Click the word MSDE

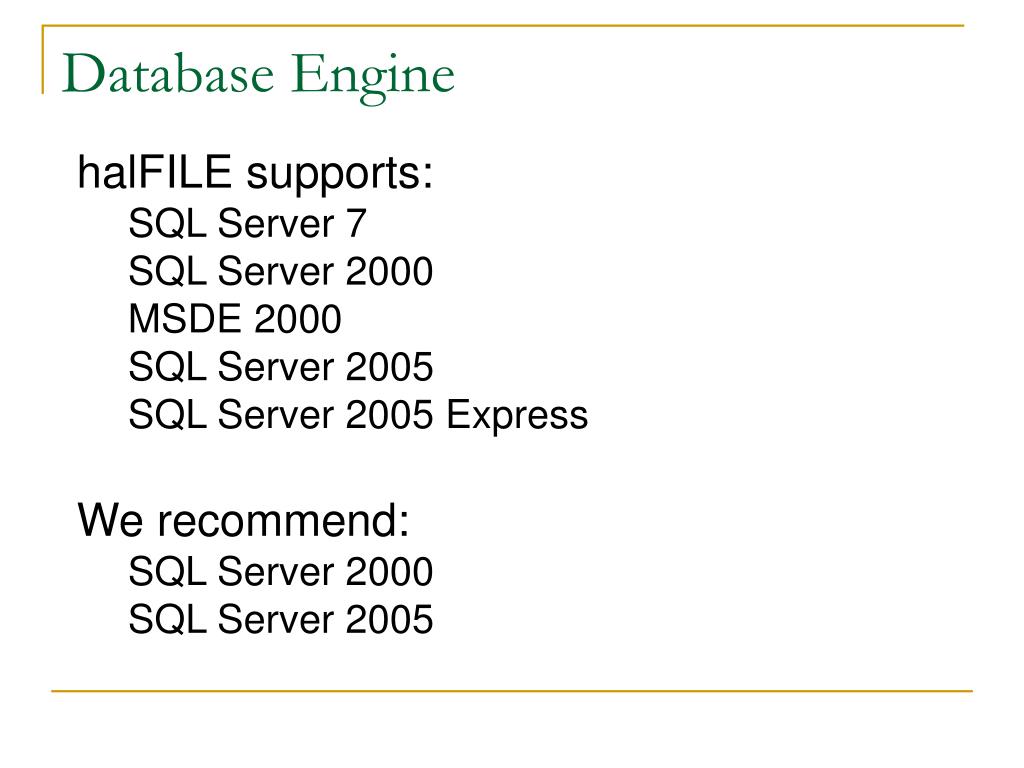pos(185,319)
